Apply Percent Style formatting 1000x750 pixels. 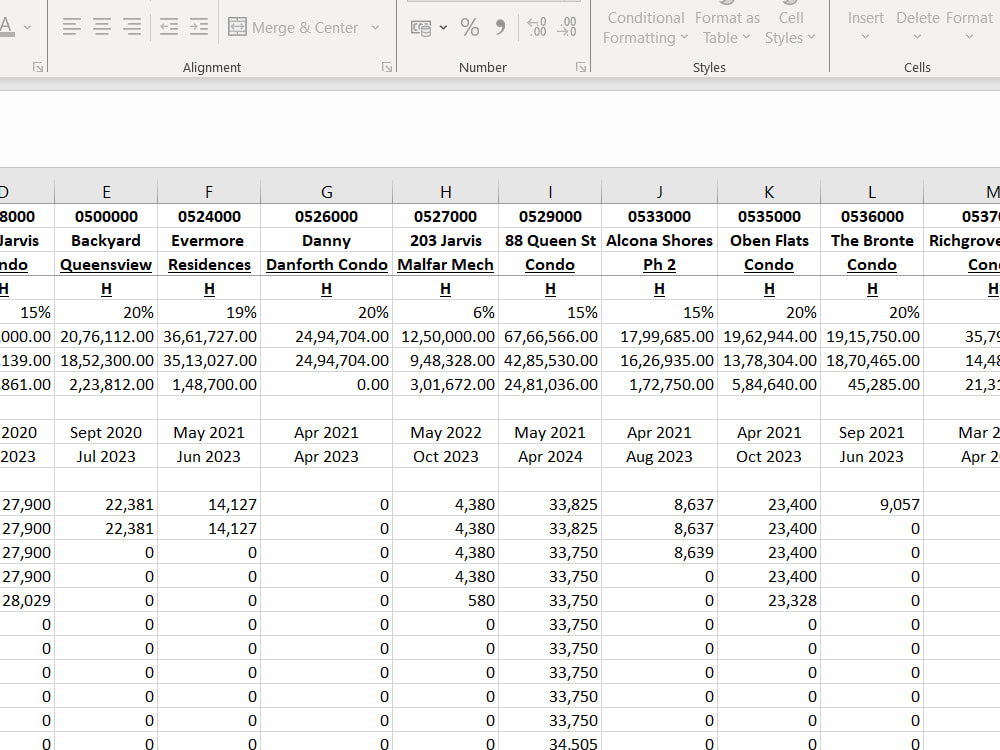click(470, 27)
